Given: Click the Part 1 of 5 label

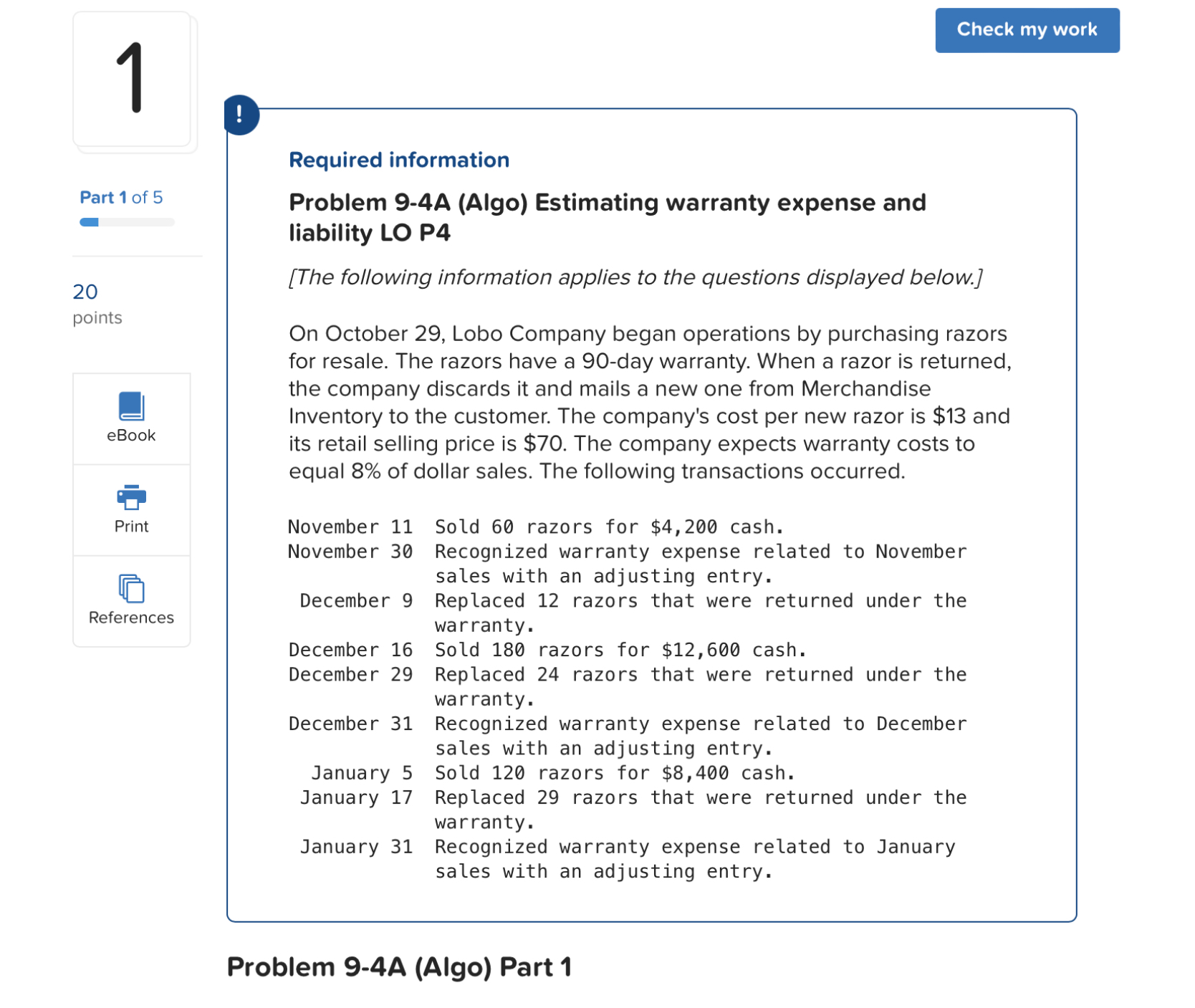Looking at the screenshot, I should pyautogui.click(x=120, y=198).
